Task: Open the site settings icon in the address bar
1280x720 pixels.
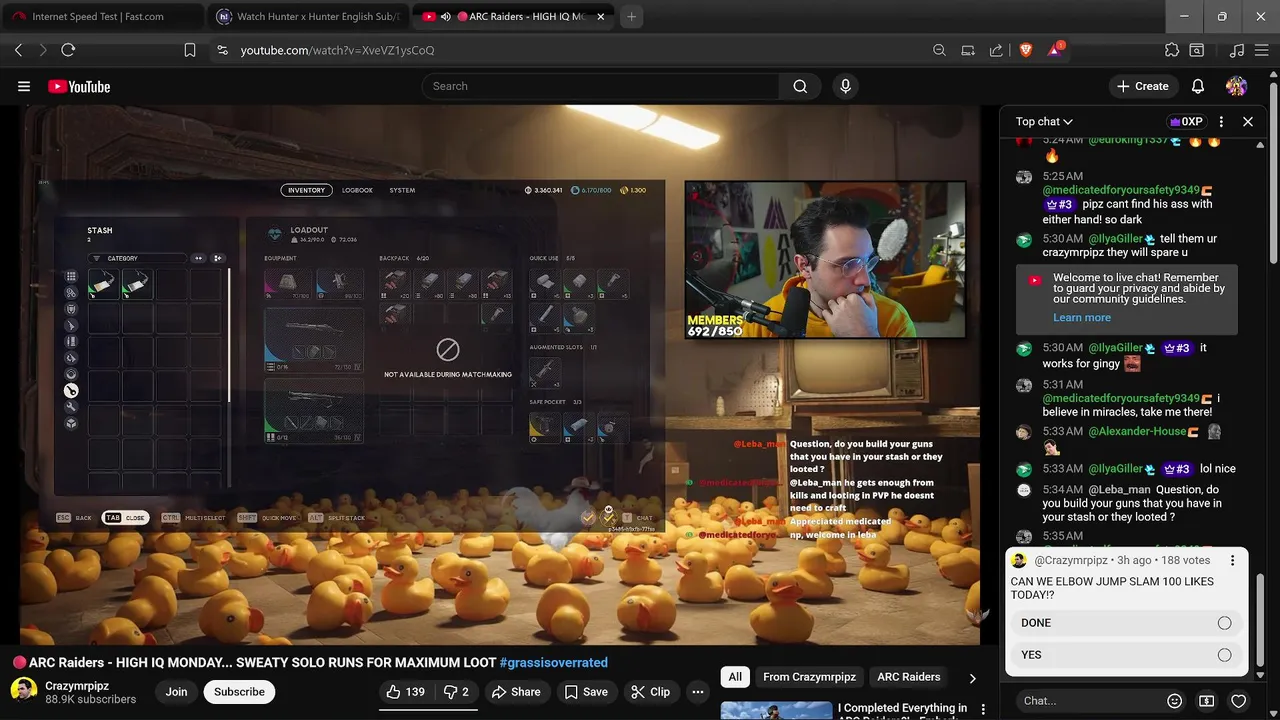Action: (221, 50)
